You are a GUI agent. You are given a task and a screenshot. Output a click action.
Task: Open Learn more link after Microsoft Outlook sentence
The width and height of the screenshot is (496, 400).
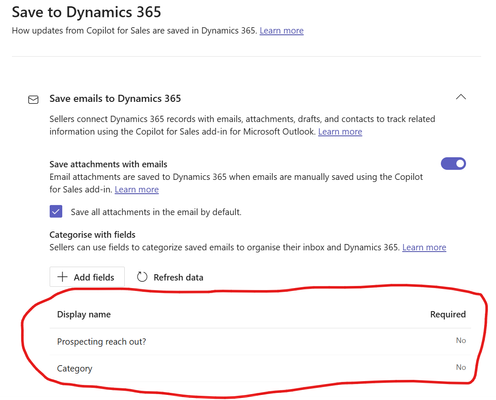[x=340, y=132]
